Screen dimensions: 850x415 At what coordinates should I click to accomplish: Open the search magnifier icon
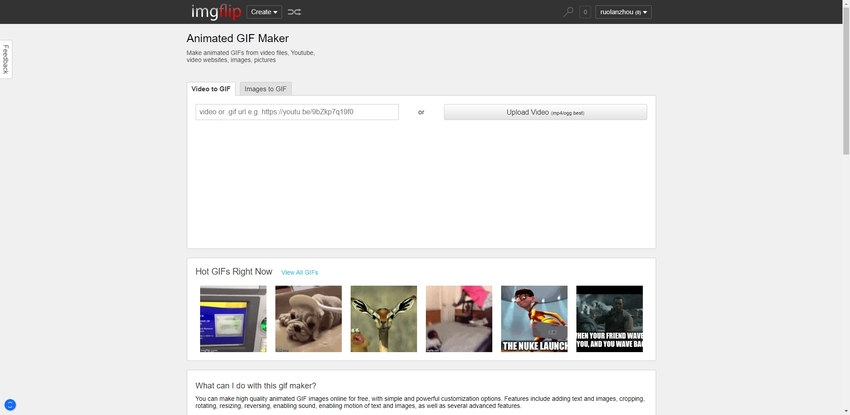coord(568,12)
